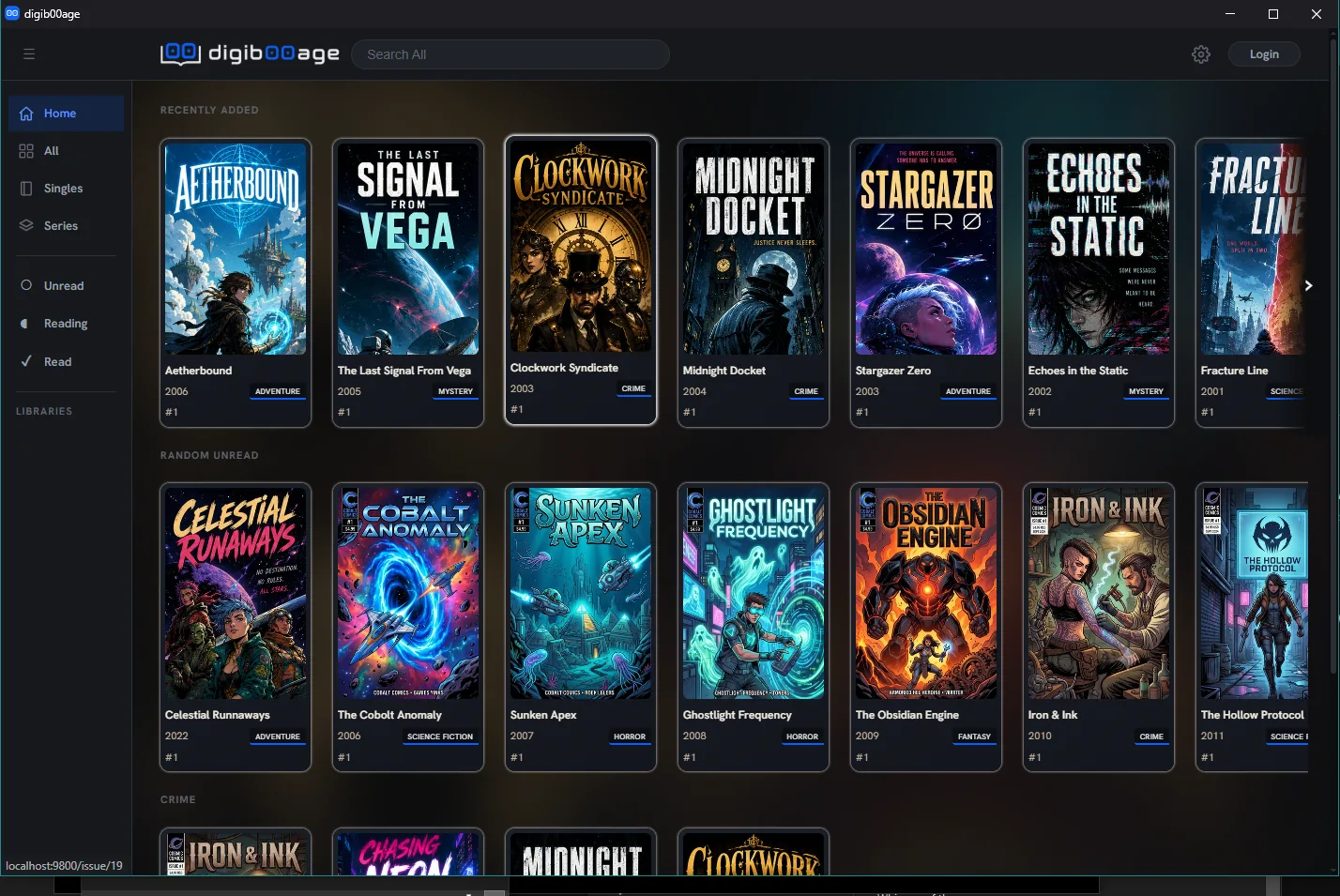This screenshot has width=1340, height=896.
Task: Click the Read checkmark icon
Action: [26, 361]
